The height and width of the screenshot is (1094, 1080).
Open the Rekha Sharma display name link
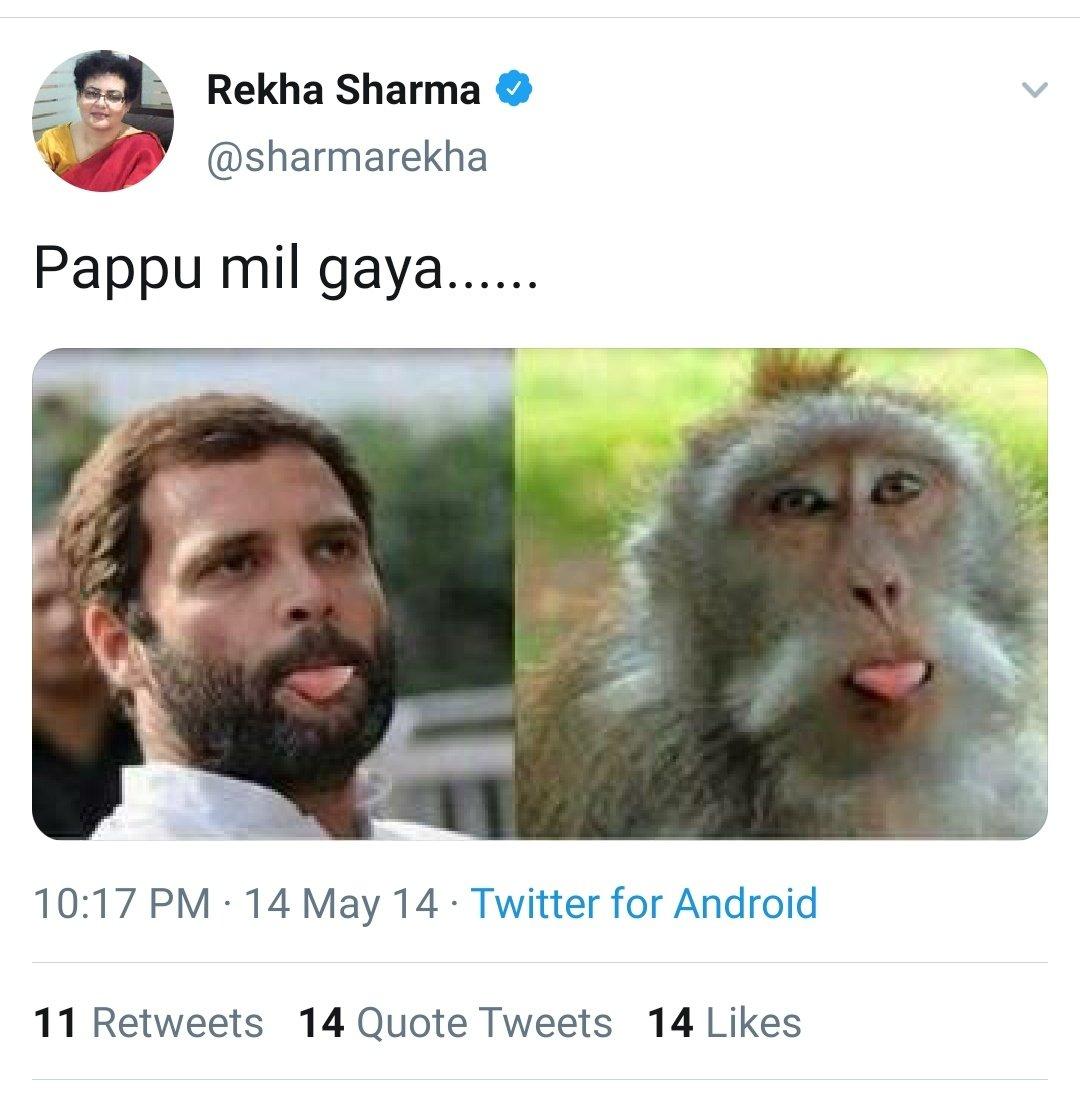point(344,90)
